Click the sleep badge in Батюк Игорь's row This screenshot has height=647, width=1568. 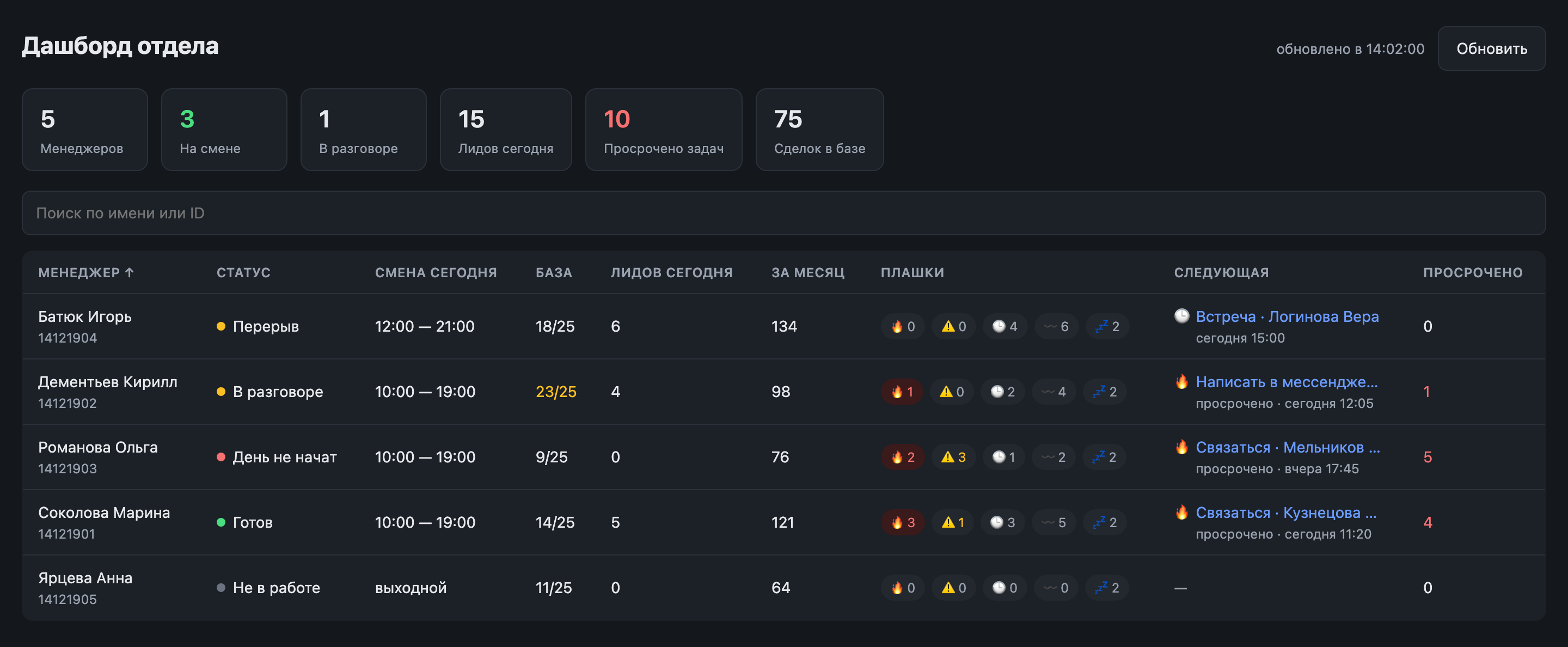(1107, 326)
